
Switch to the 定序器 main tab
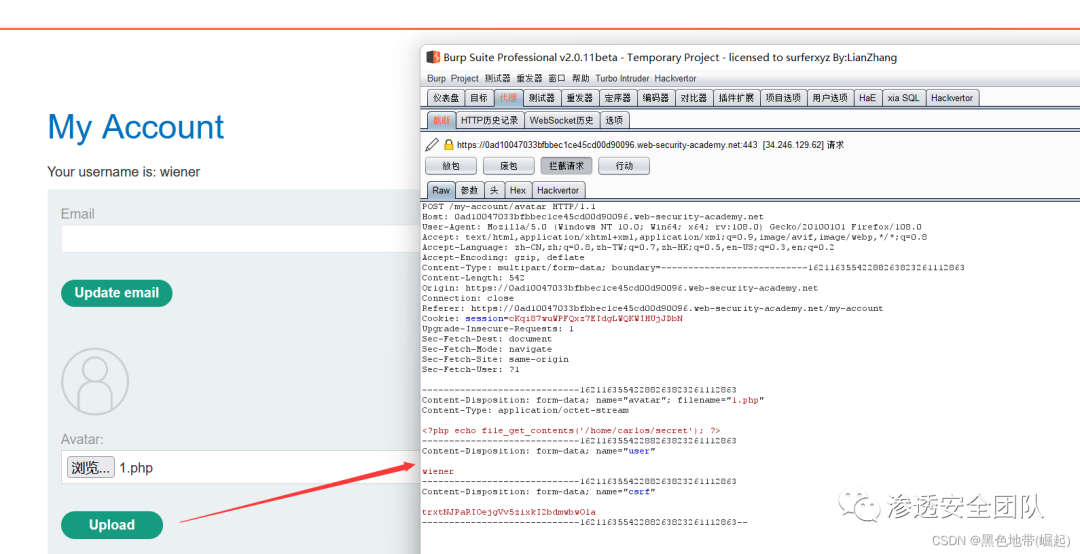tap(617, 98)
